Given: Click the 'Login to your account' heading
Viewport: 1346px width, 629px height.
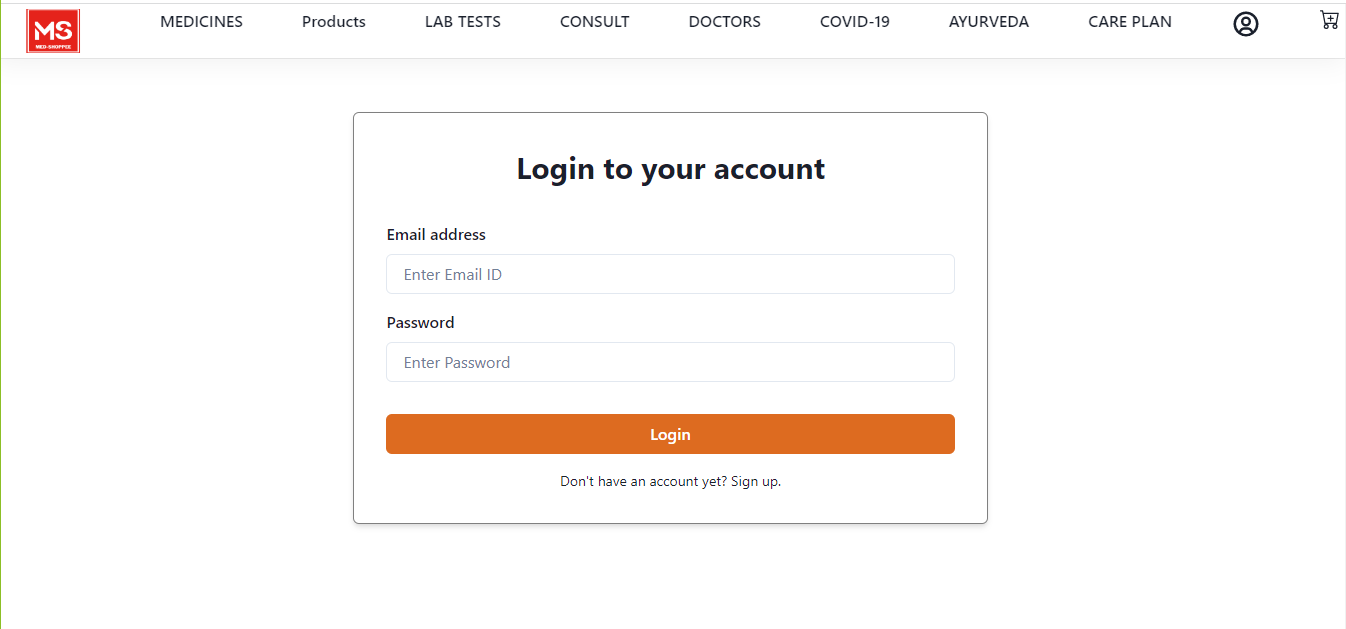Looking at the screenshot, I should click(x=670, y=168).
